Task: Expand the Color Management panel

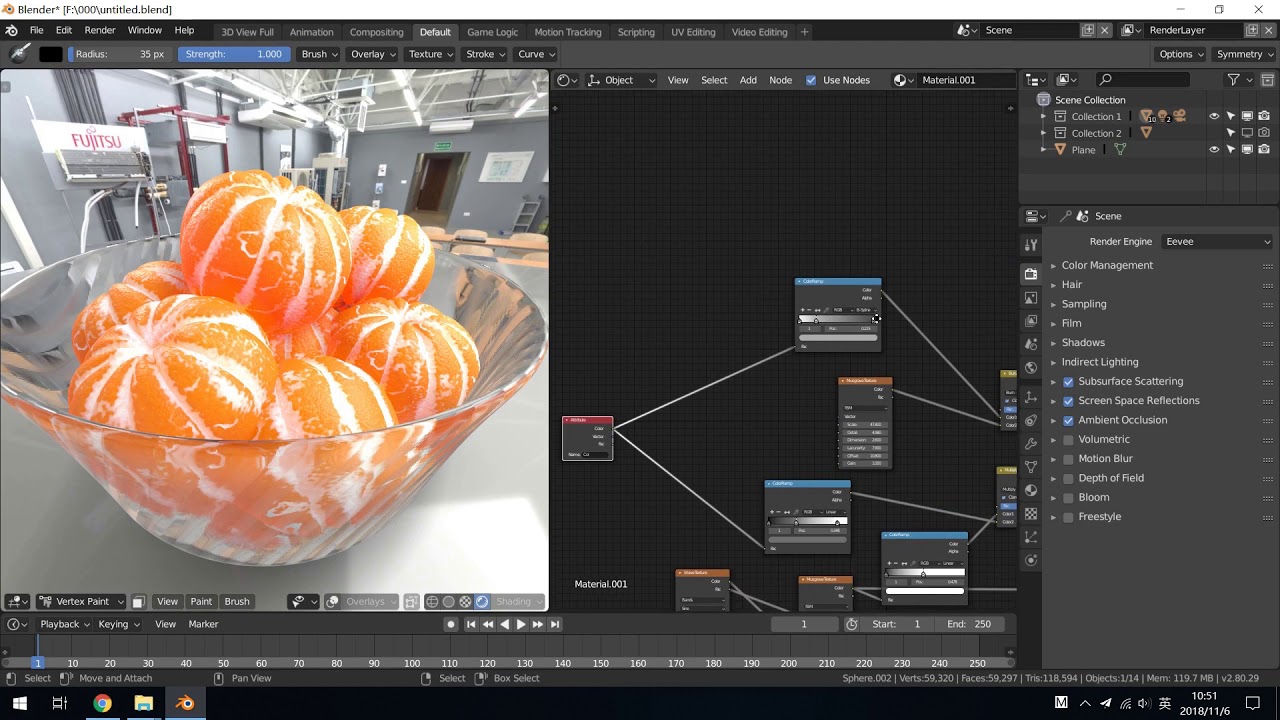Action: (x=1106, y=265)
